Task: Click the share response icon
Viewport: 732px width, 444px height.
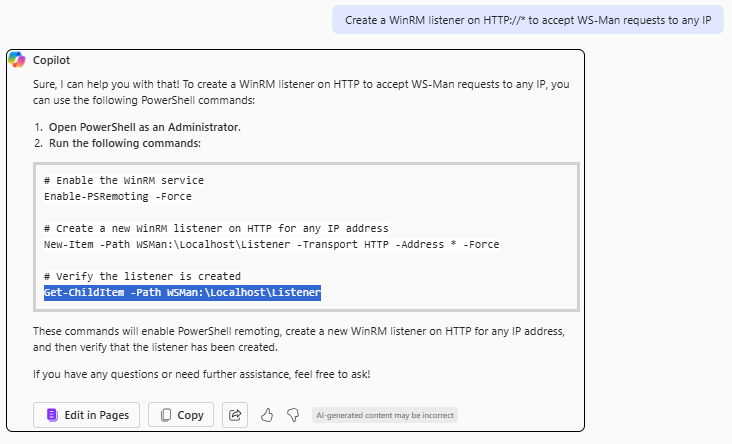Action: (x=236, y=415)
